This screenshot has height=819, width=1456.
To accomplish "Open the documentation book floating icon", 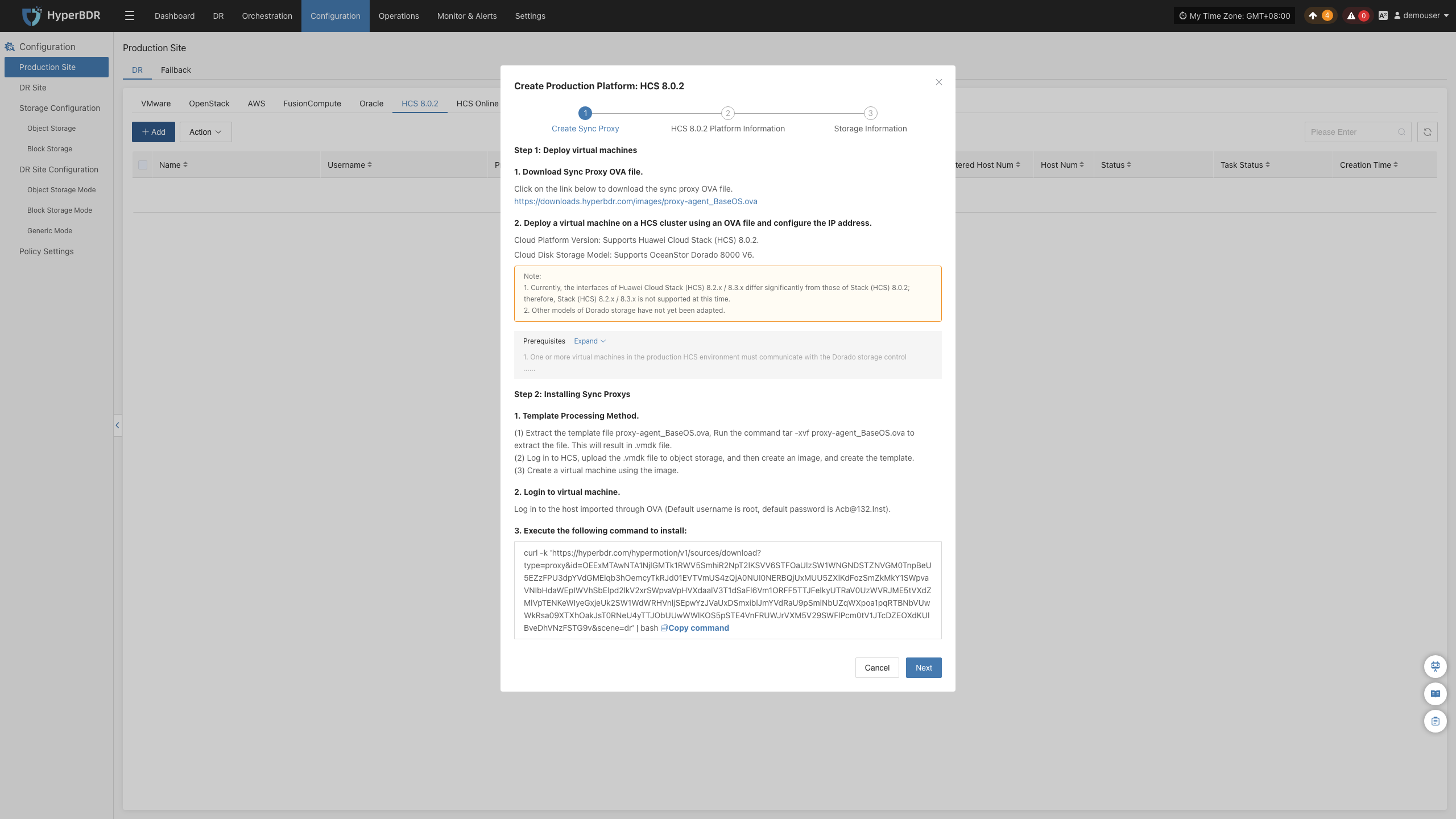I will click(x=1436, y=694).
